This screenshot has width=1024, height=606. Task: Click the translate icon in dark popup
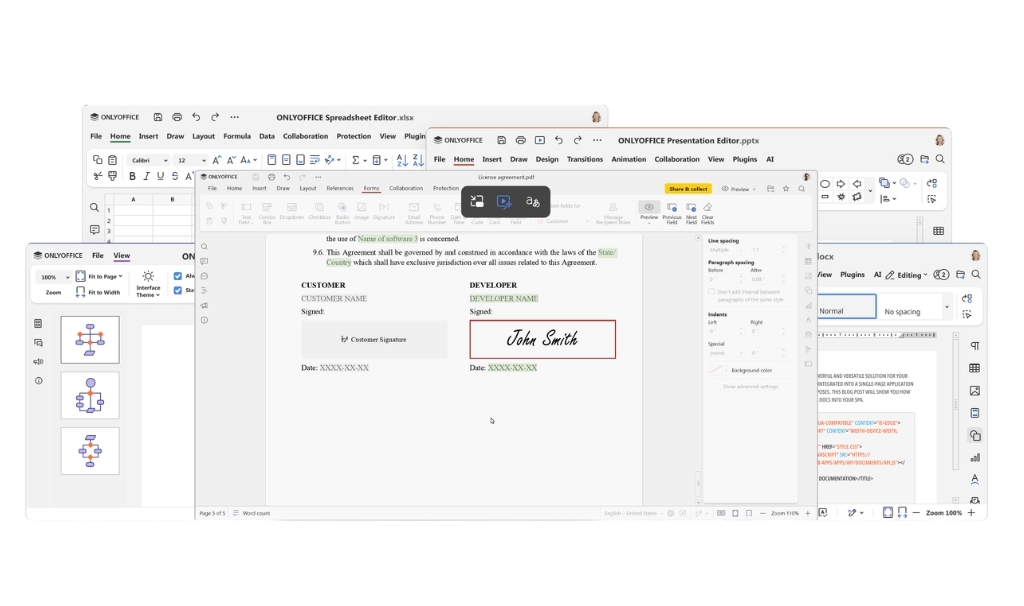[533, 202]
